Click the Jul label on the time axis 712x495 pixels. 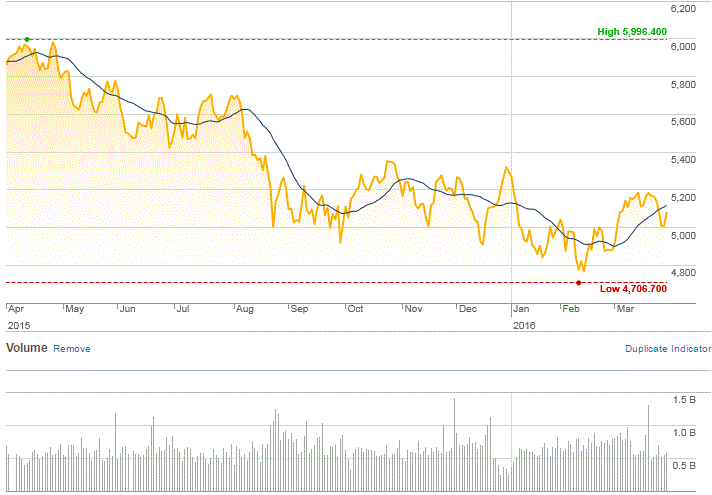coord(183,310)
